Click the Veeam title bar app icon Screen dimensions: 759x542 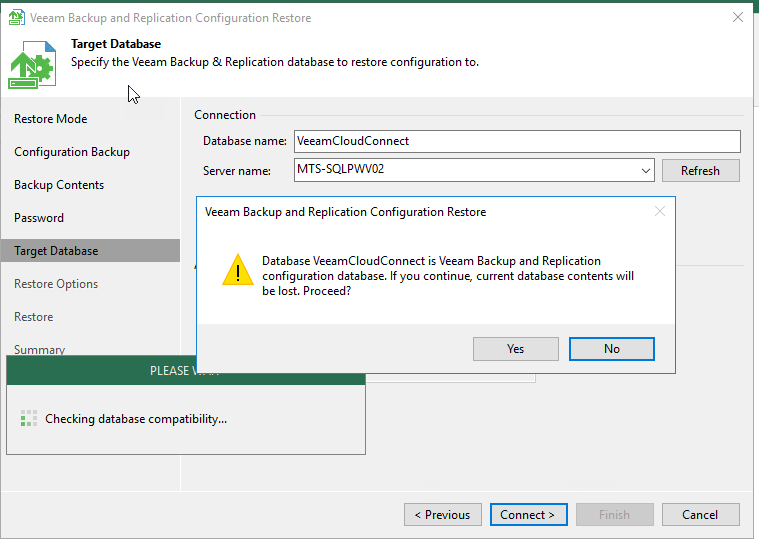[x=16, y=18]
